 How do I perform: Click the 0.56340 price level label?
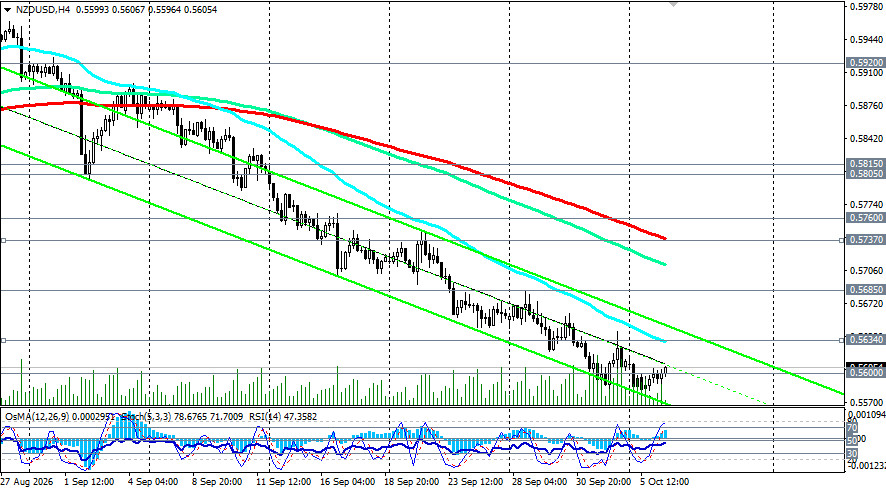coord(866,340)
